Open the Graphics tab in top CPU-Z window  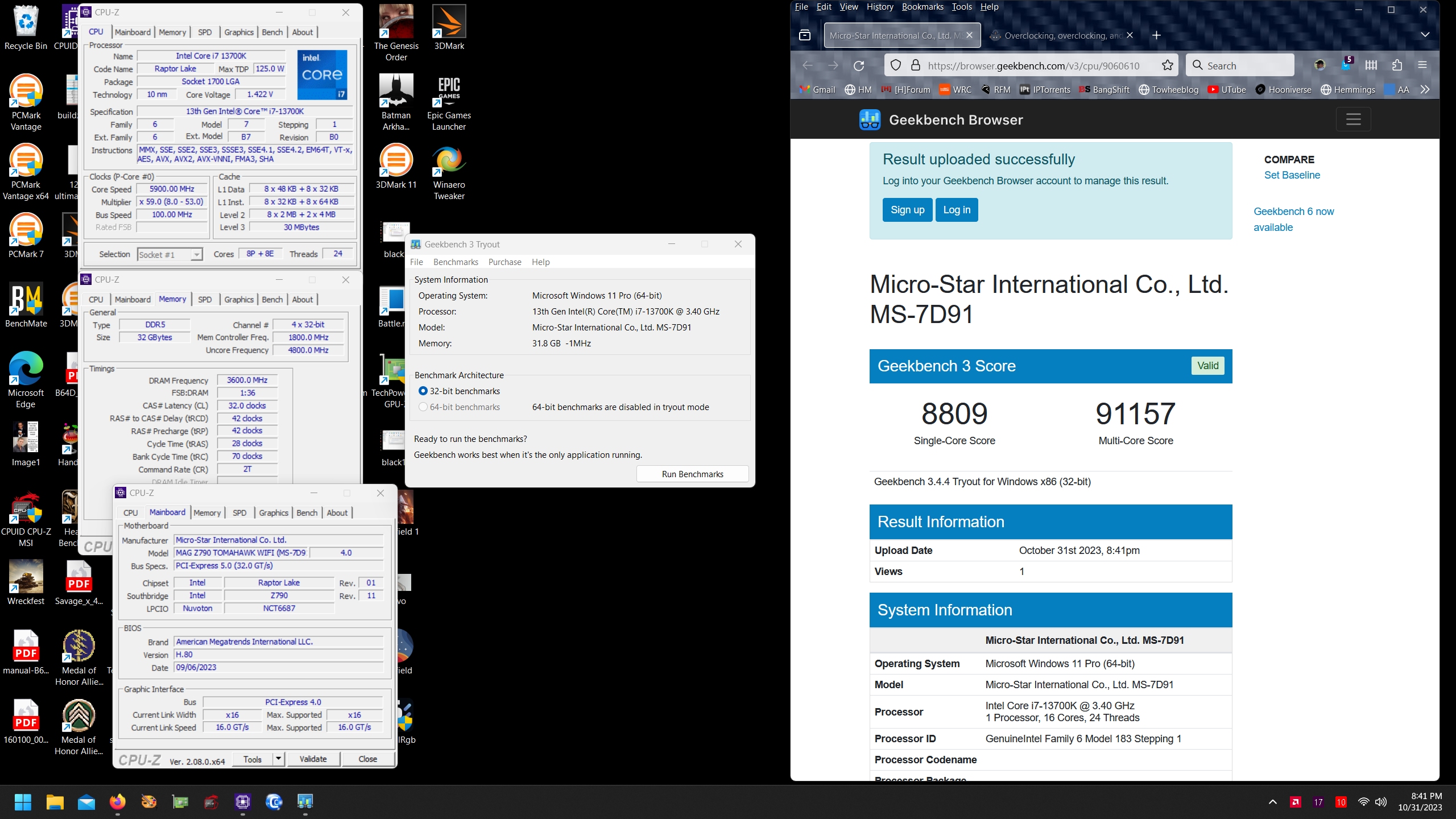tap(239, 32)
